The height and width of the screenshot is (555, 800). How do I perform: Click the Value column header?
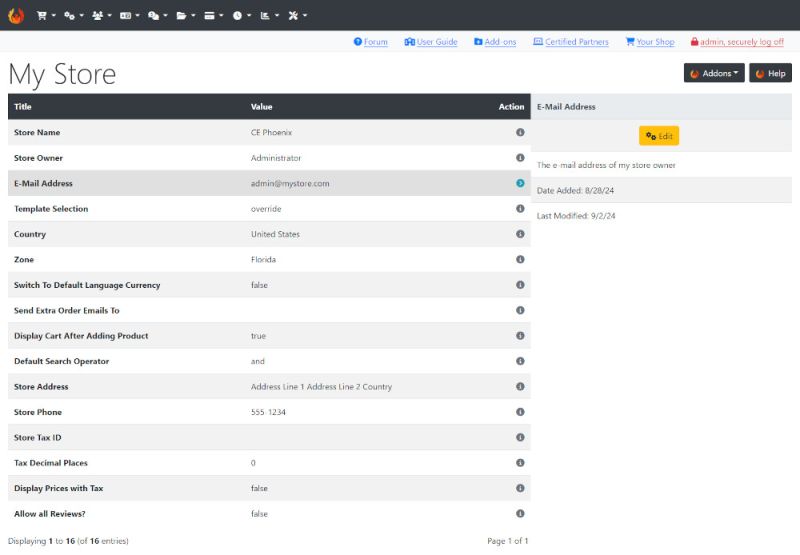pos(261,107)
